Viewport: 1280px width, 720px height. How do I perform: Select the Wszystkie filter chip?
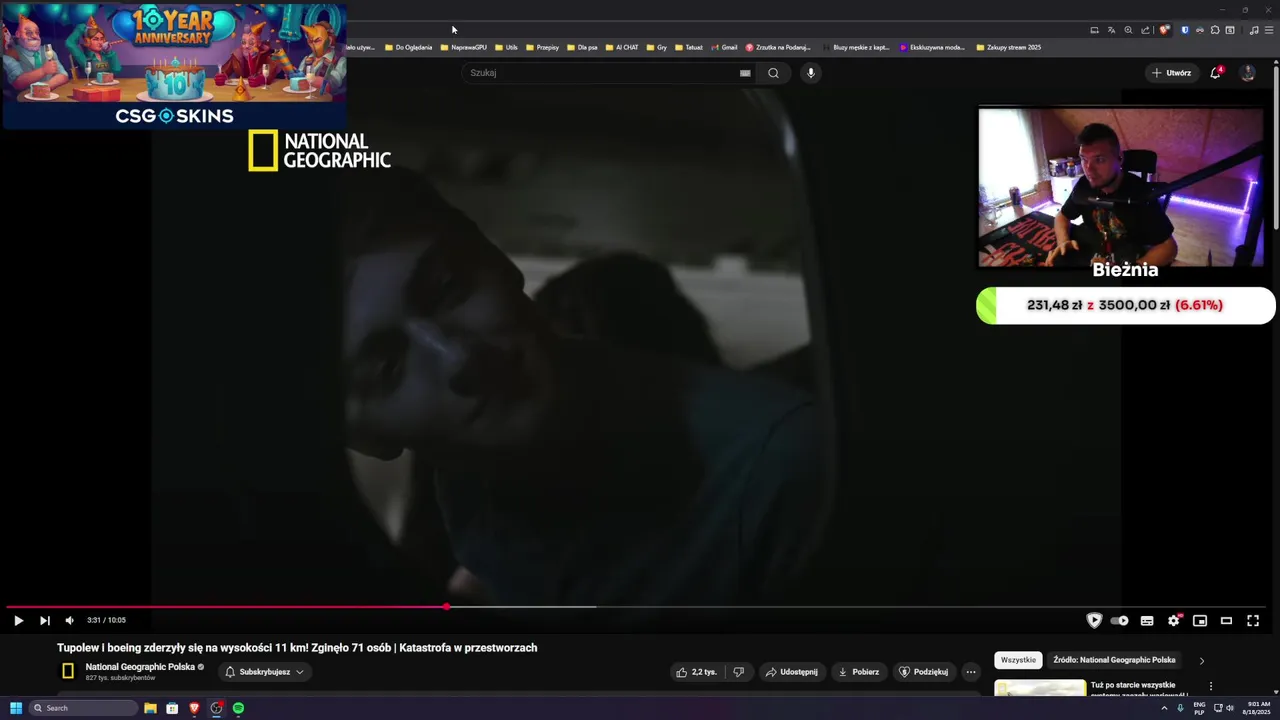[1018, 660]
